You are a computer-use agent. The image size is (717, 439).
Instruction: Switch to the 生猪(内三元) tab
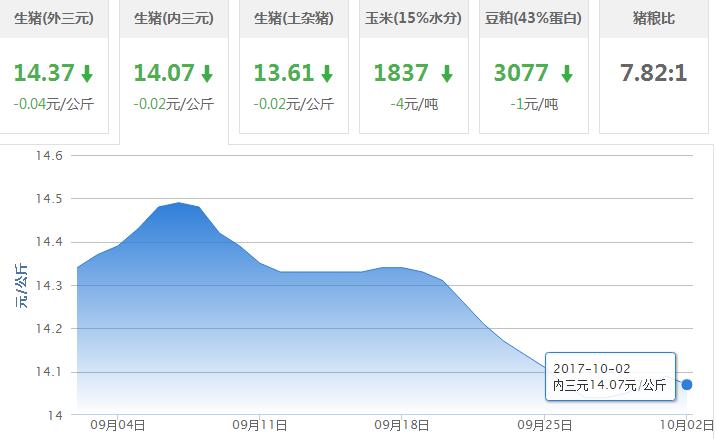tap(174, 18)
